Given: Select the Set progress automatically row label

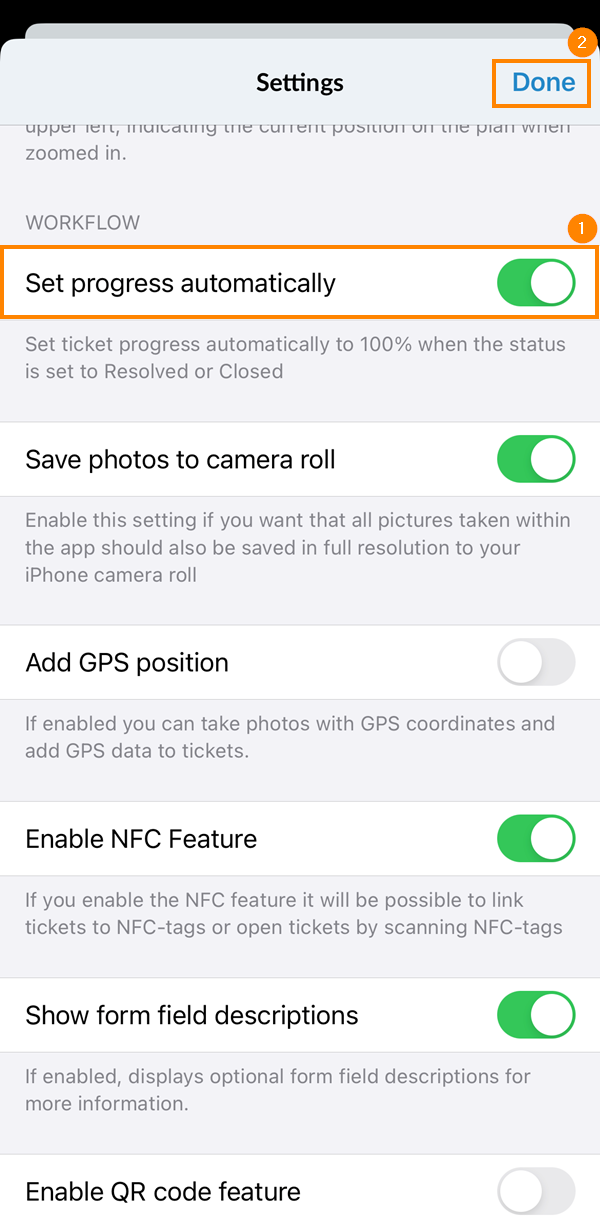Looking at the screenshot, I should [181, 284].
